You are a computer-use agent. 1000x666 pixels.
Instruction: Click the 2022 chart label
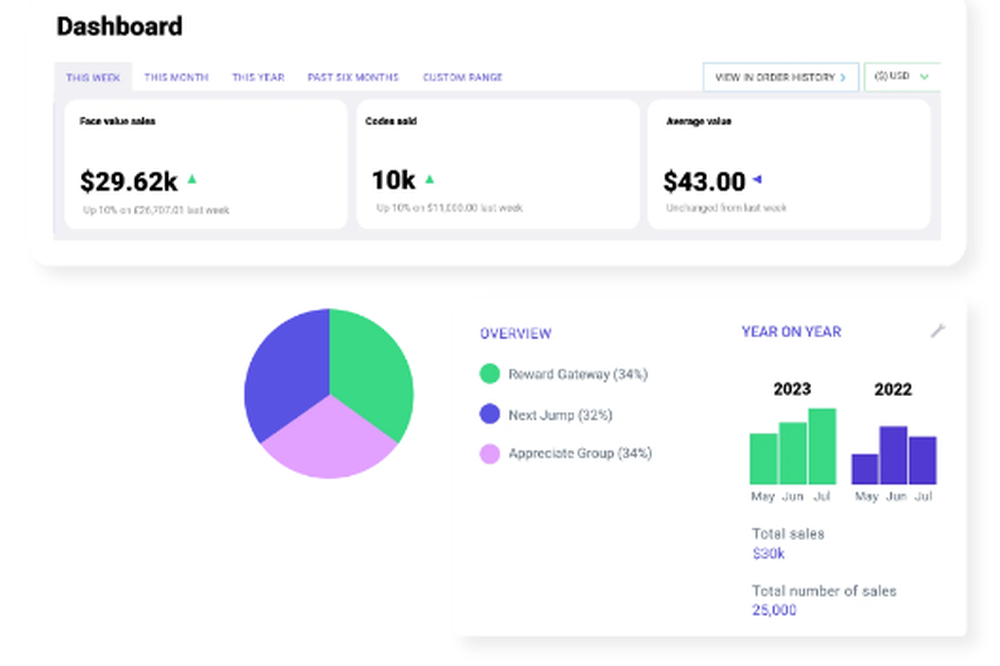tap(893, 389)
